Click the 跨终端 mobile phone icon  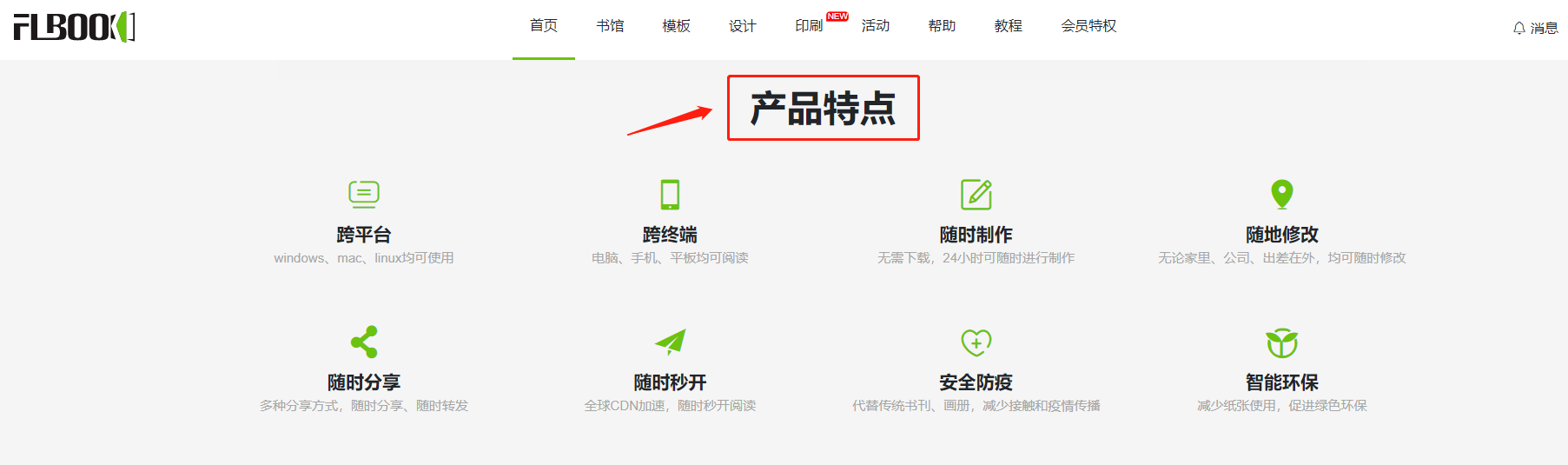click(670, 194)
